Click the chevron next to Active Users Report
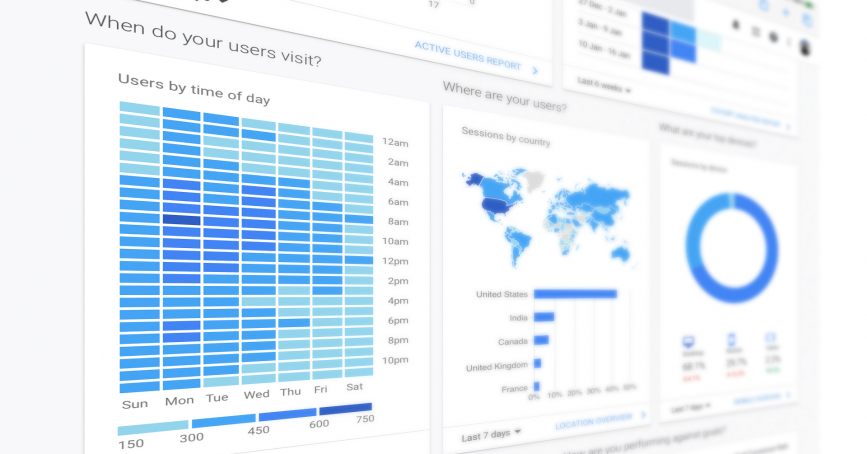 click(x=535, y=70)
